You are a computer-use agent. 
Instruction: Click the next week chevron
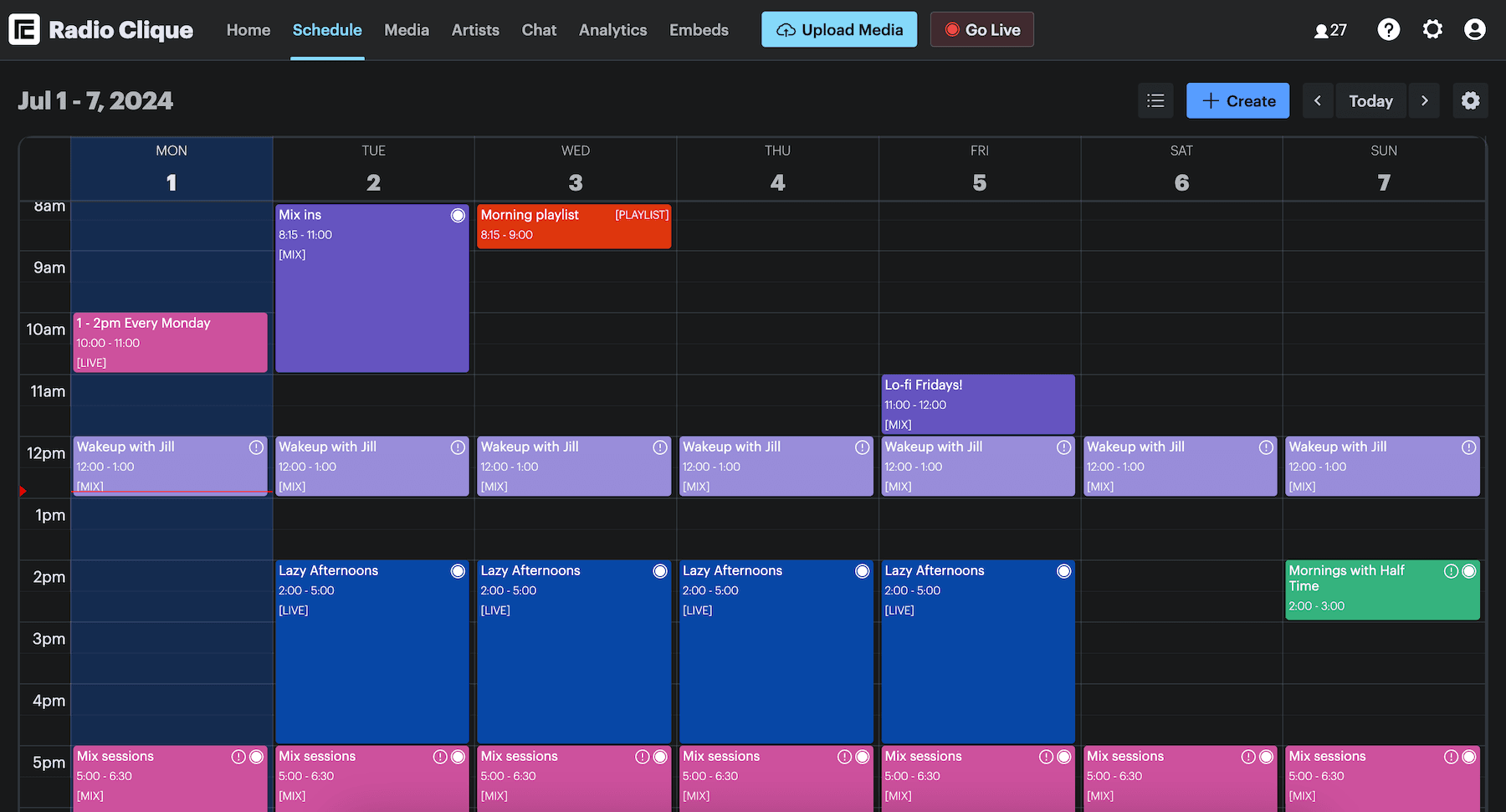pos(1424,100)
